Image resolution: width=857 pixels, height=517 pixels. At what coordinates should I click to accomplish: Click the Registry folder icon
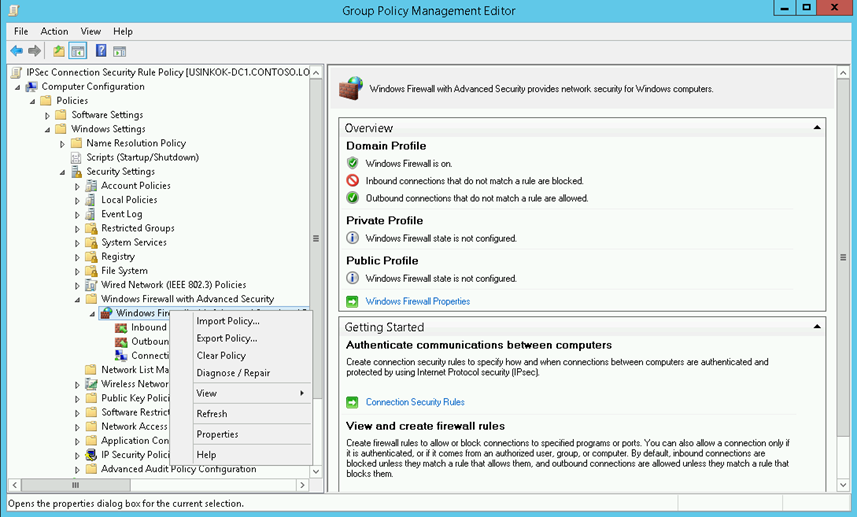tap(91, 257)
